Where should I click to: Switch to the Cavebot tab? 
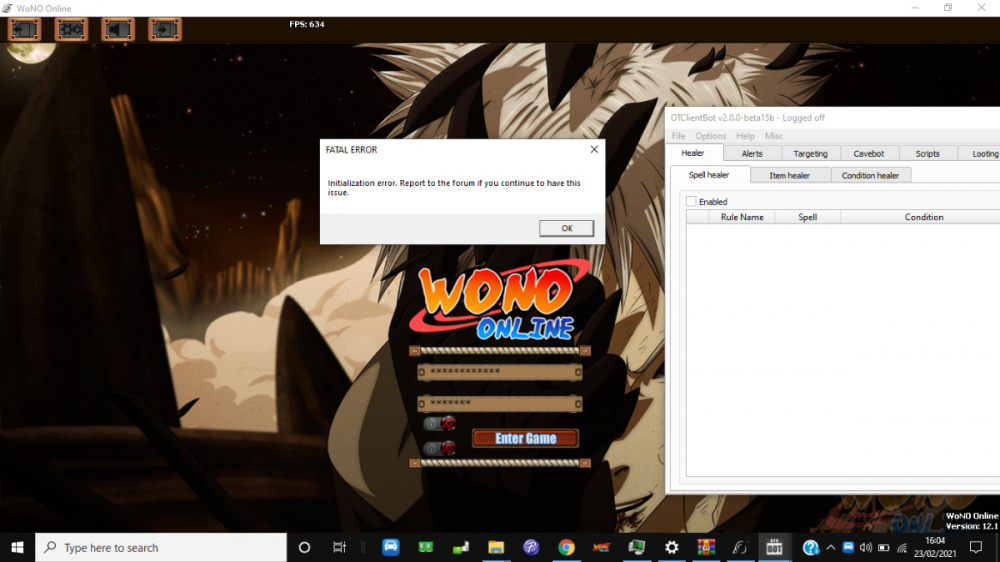(x=868, y=154)
